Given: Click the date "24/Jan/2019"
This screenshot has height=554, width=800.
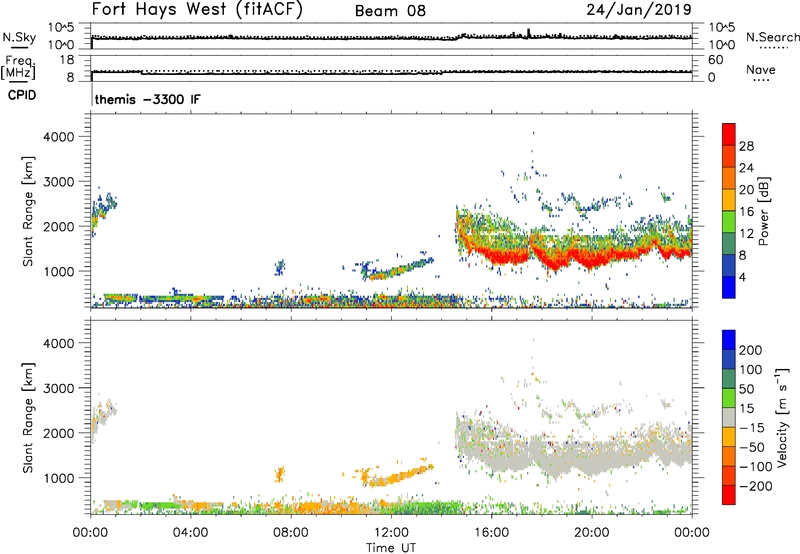Looking at the screenshot, I should click(x=639, y=10).
